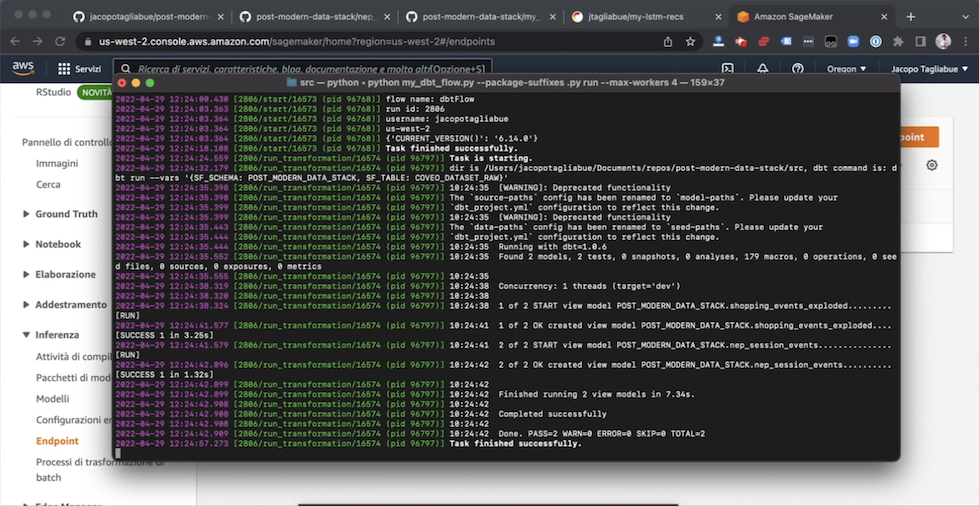This screenshot has width=979, height=506.
Task: Toggle Chrome side panel icon
Action: [920, 41]
